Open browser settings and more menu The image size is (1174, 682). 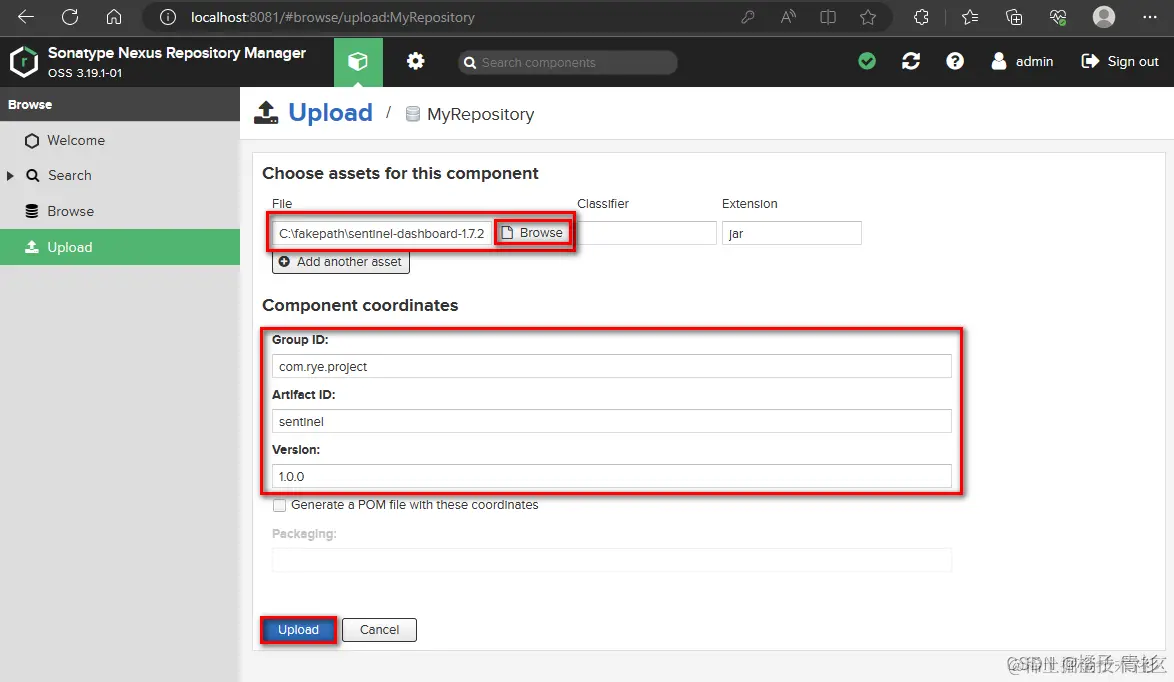click(x=1150, y=16)
